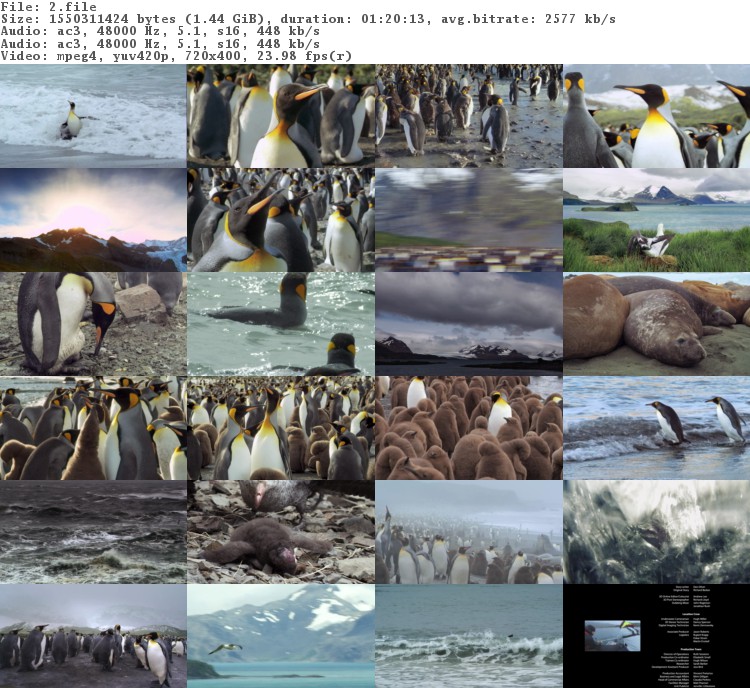Select the dark storm clouds landscape thumbnail
Viewport: 750px width, 688px height.
(x=468, y=324)
